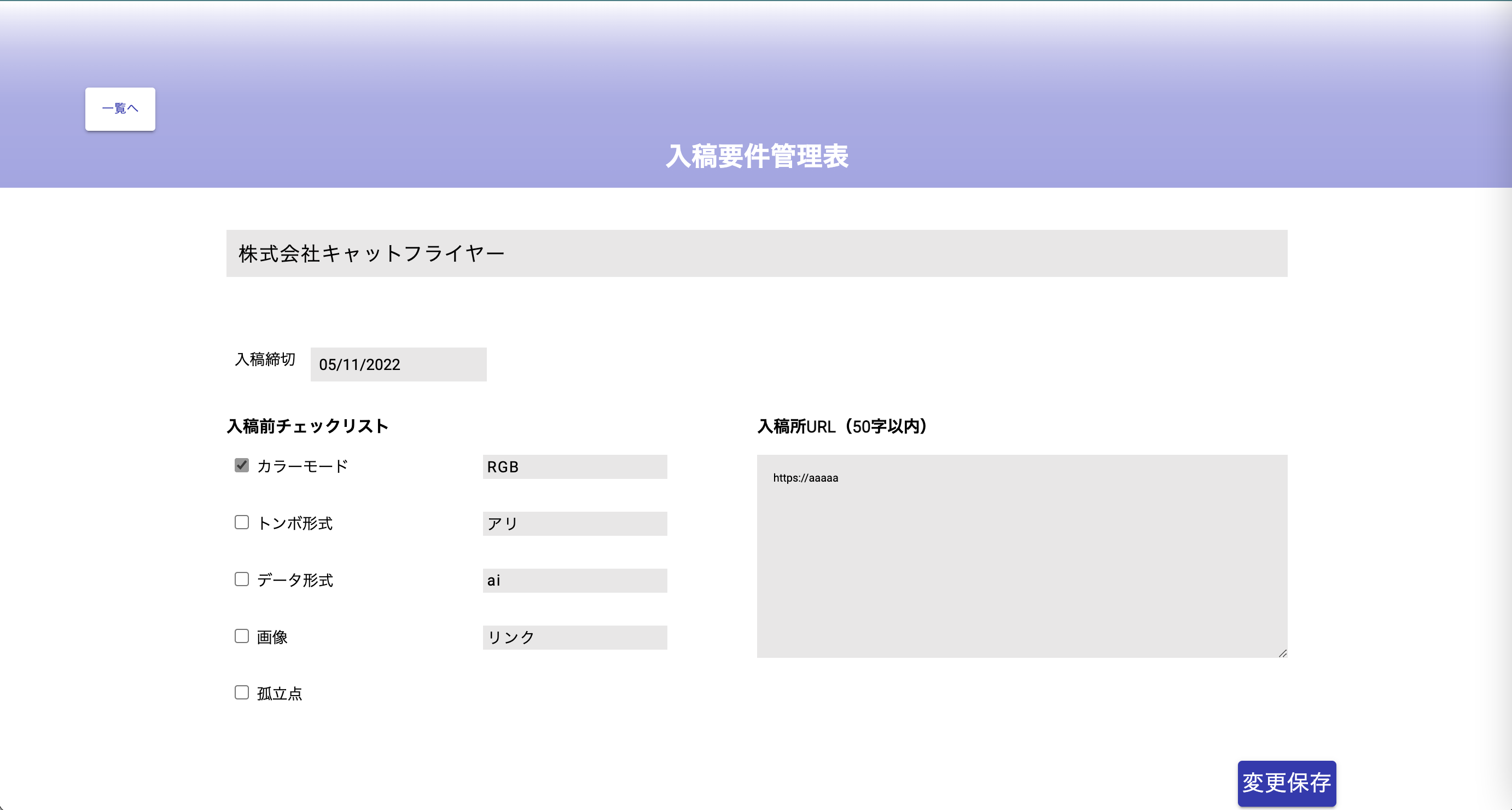1512x810 pixels.
Task: Grab the URL text area resize handle
Action: point(1282,653)
